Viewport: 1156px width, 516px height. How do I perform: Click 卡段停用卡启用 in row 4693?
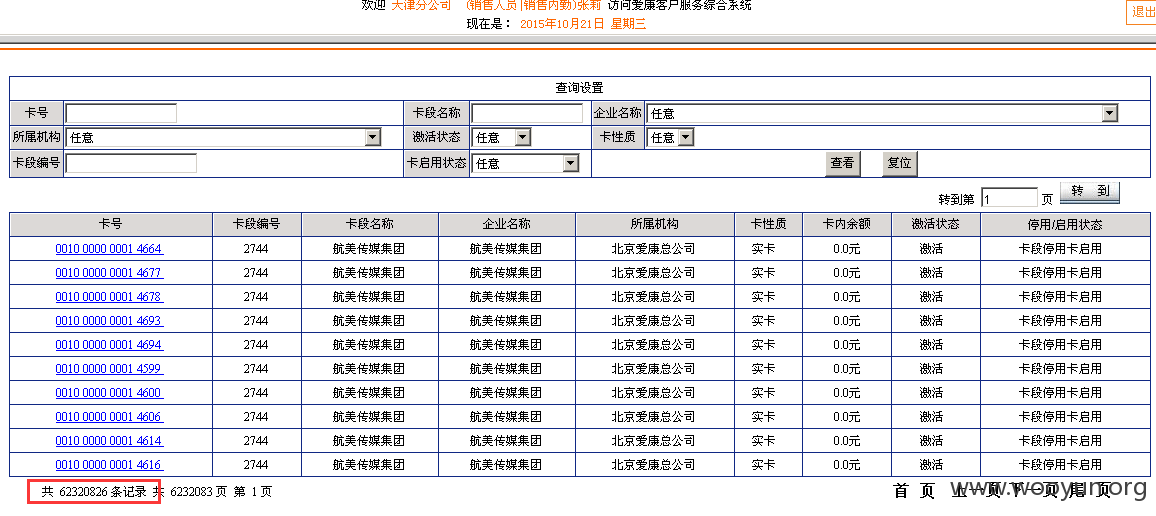tap(1060, 321)
